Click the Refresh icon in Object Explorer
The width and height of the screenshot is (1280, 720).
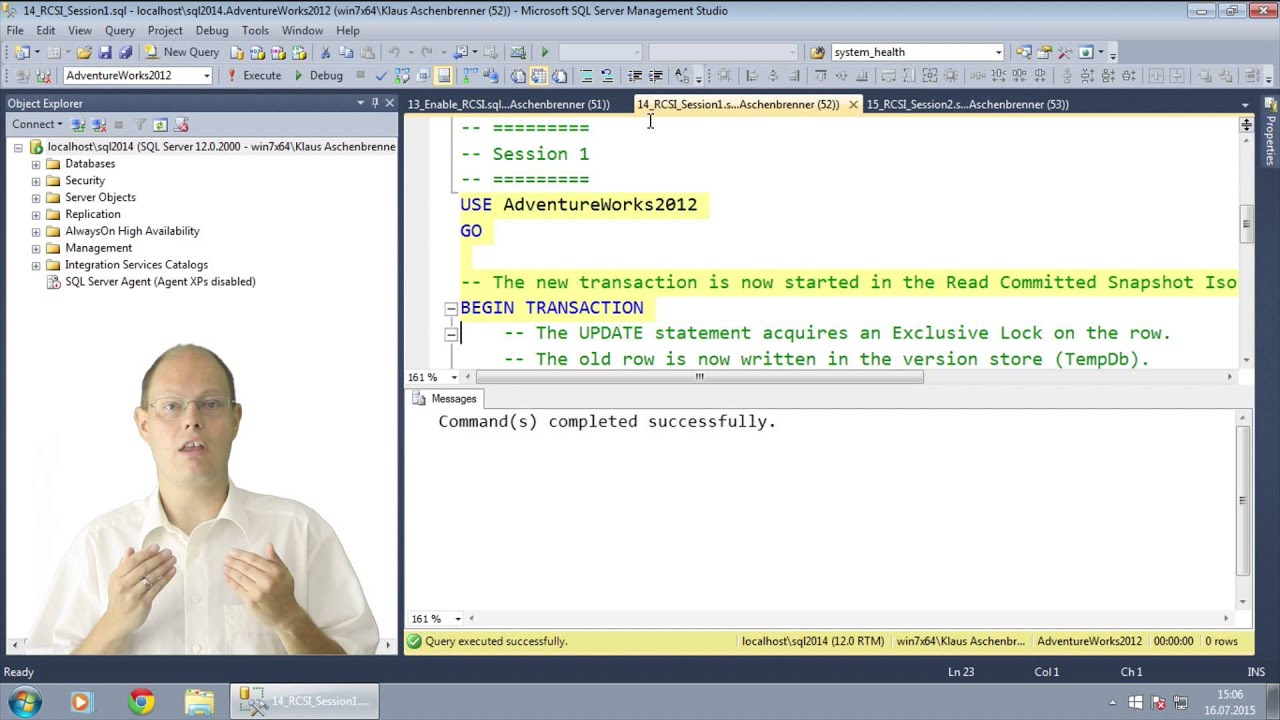160,125
